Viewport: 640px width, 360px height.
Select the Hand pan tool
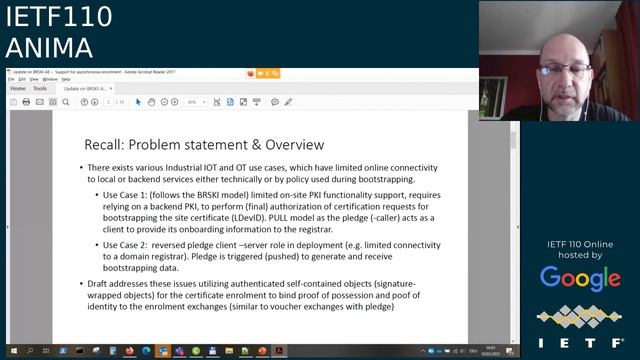point(151,102)
